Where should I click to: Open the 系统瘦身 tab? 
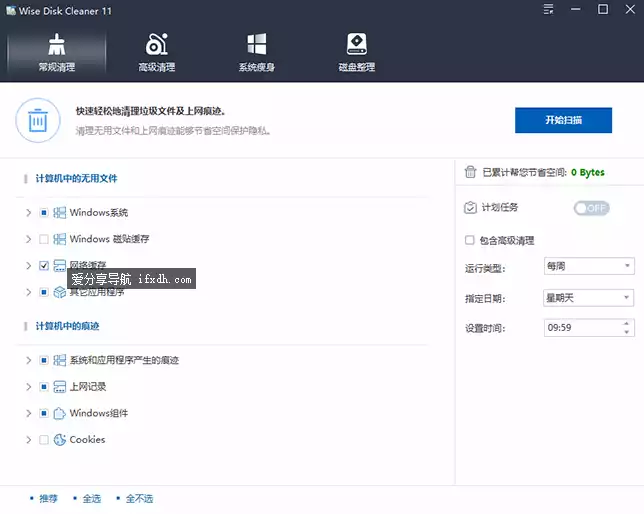tap(257, 53)
